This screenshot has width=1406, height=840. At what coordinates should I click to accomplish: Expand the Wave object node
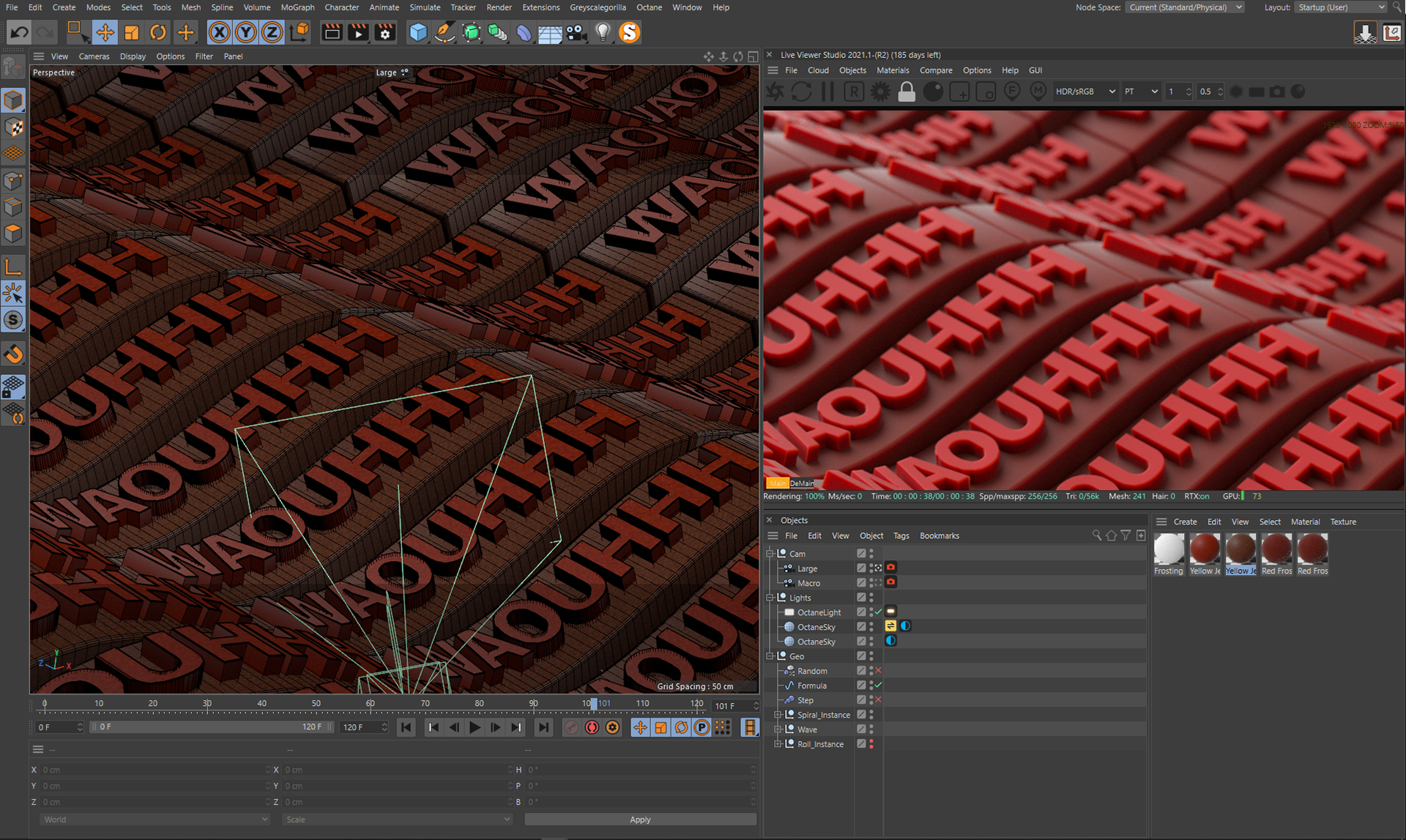point(778,729)
